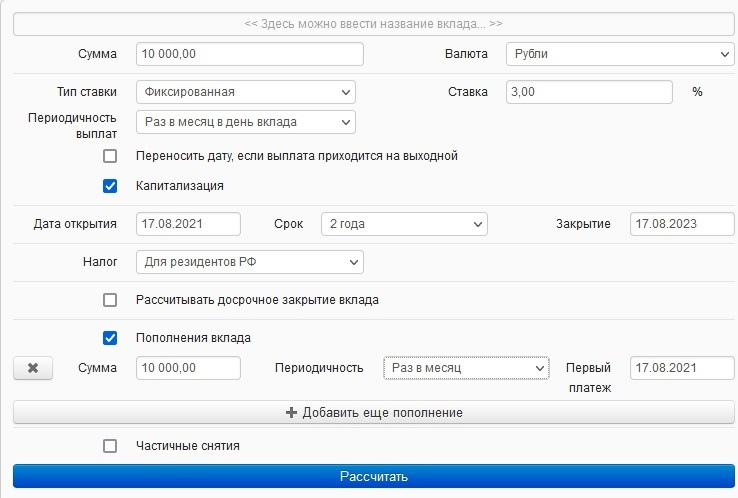738x498 pixels.
Task: Open the Срок dropdown showing 2 года
Action: (x=404, y=224)
